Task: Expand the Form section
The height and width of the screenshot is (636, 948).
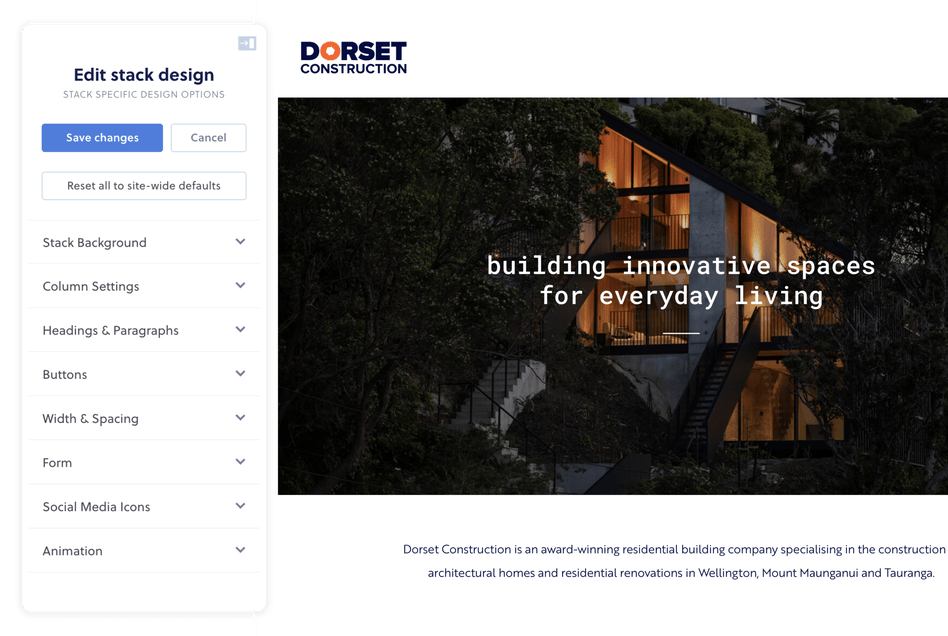Action: point(144,462)
